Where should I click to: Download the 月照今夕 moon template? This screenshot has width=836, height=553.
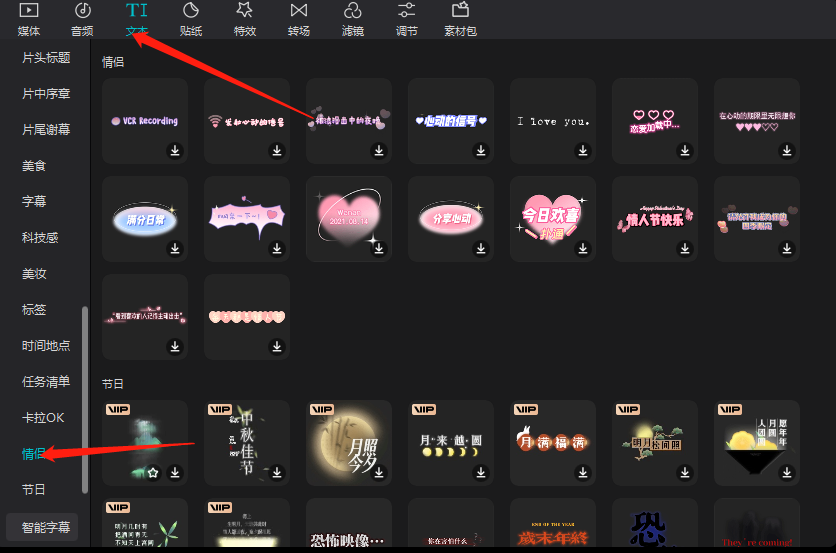coord(379,472)
